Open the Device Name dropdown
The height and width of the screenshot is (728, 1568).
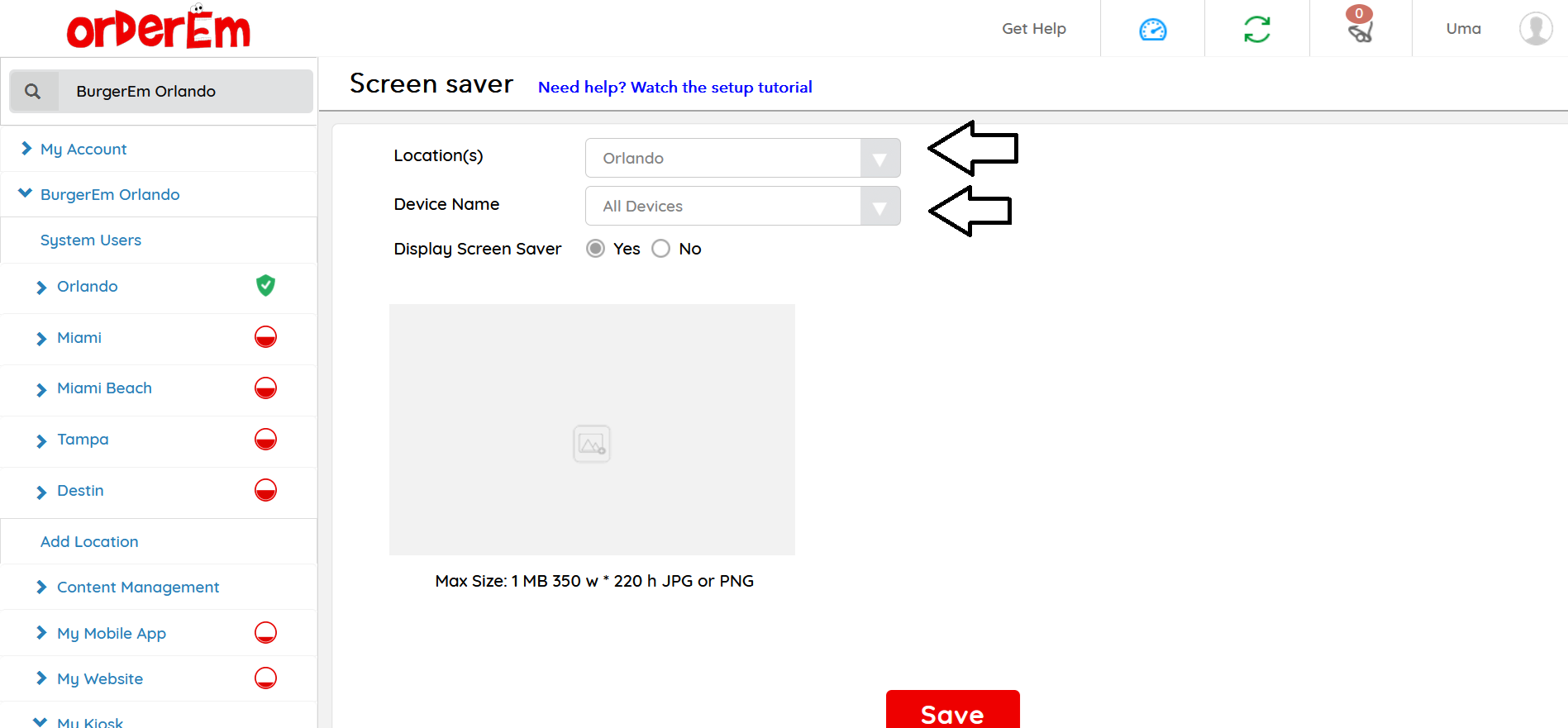(742, 206)
